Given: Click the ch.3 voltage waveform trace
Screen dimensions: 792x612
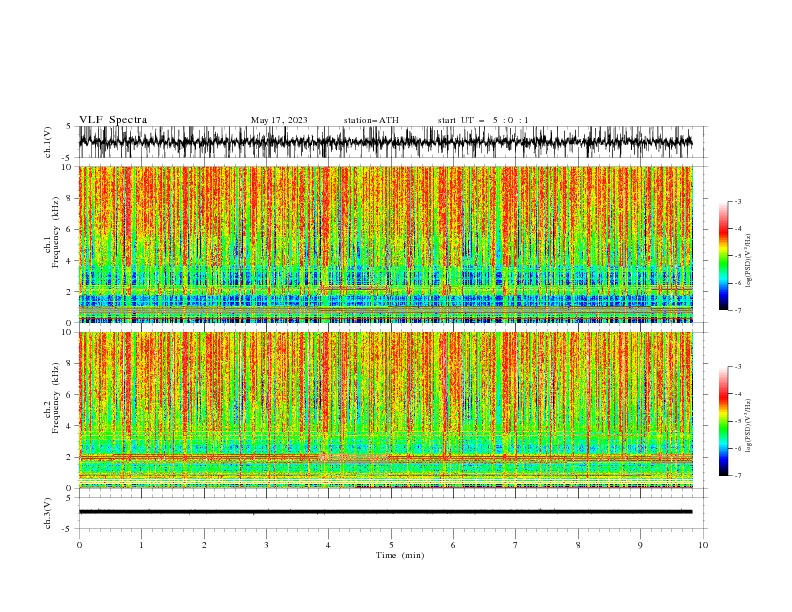Looking at the screenshot, I should click(385, 512).
